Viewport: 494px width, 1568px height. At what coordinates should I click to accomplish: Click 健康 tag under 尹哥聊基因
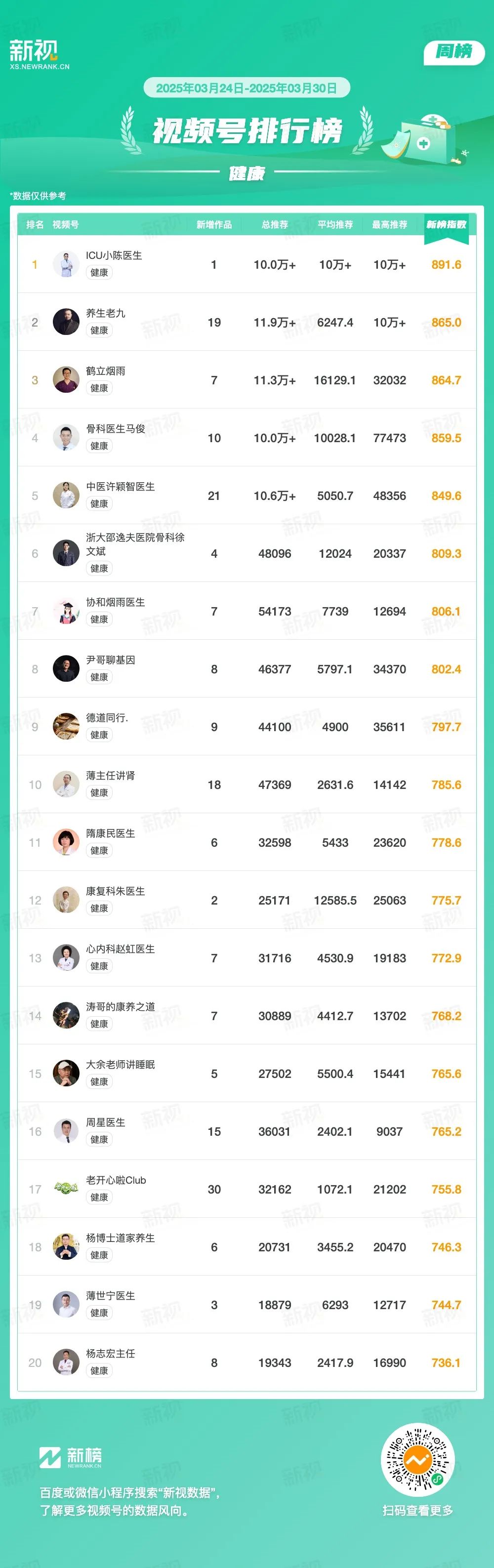click(x=99, y=677)
